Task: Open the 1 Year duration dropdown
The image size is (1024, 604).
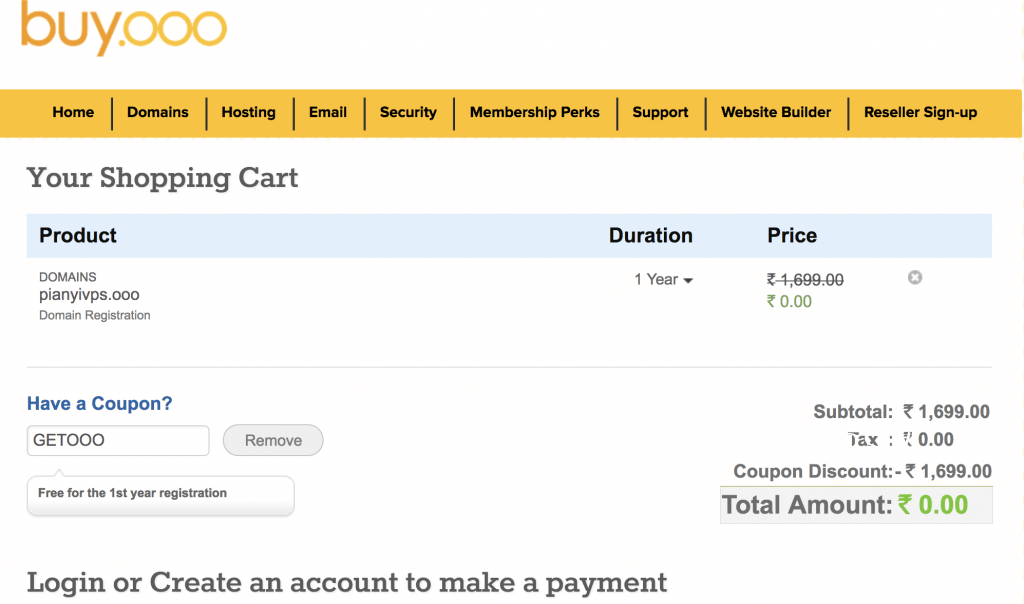Action: click(663, 279)
